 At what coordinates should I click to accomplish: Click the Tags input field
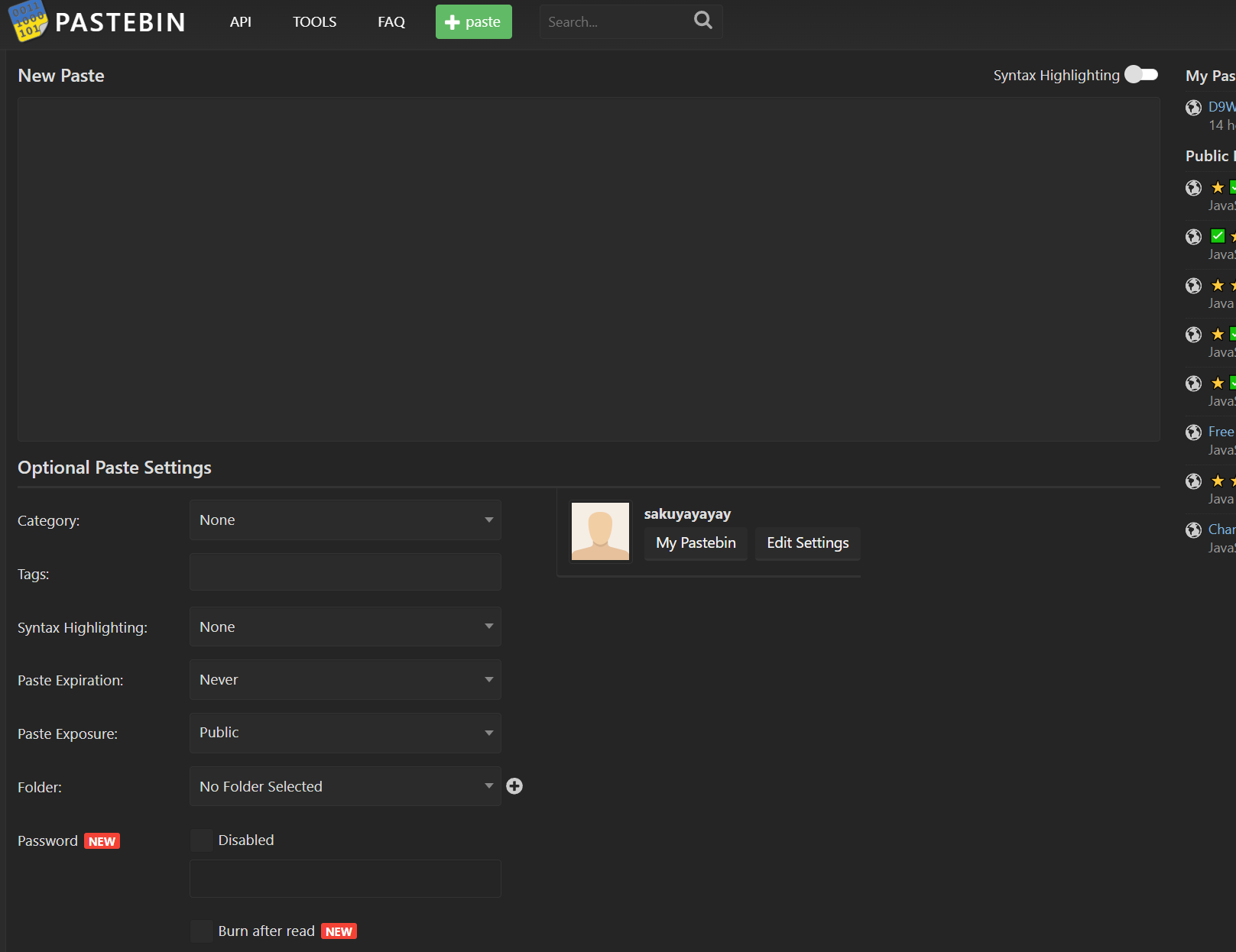pos(345,572)
